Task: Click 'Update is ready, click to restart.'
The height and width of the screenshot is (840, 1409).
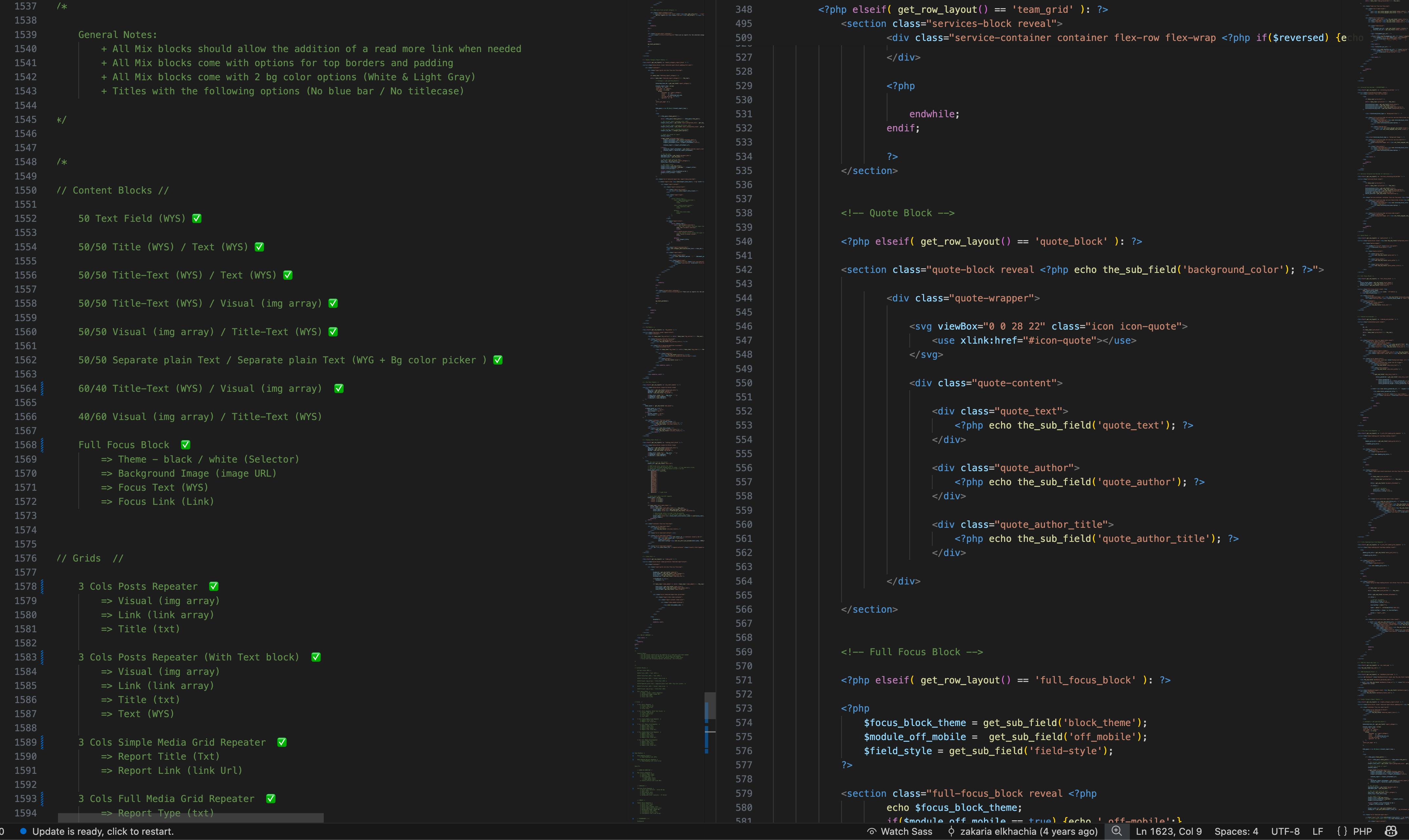Action: (103, 831)
